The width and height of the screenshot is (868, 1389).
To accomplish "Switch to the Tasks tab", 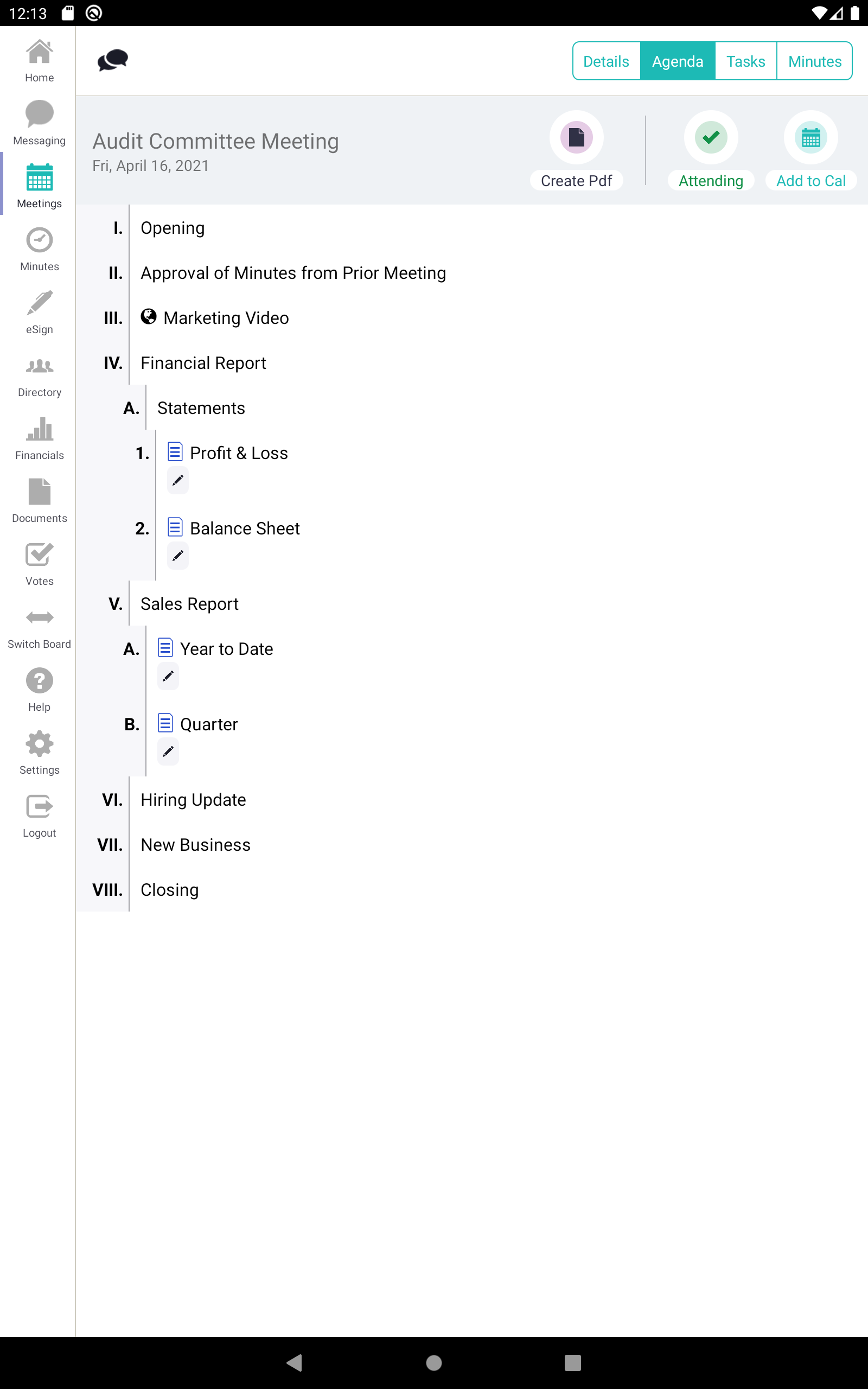I will click(746, 61).
